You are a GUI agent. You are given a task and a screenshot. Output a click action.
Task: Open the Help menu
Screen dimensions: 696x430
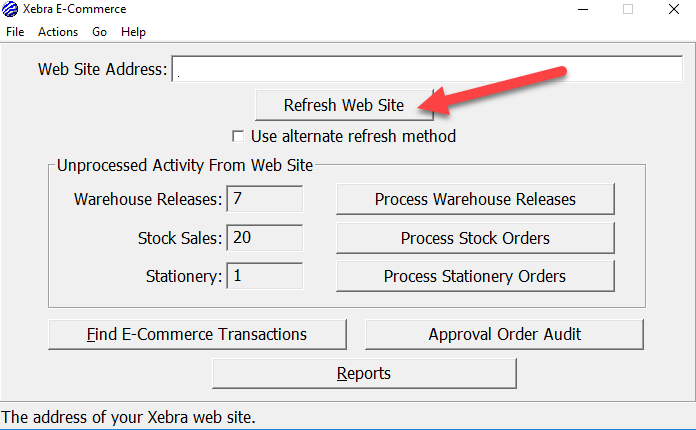click(x=133, y=32)
